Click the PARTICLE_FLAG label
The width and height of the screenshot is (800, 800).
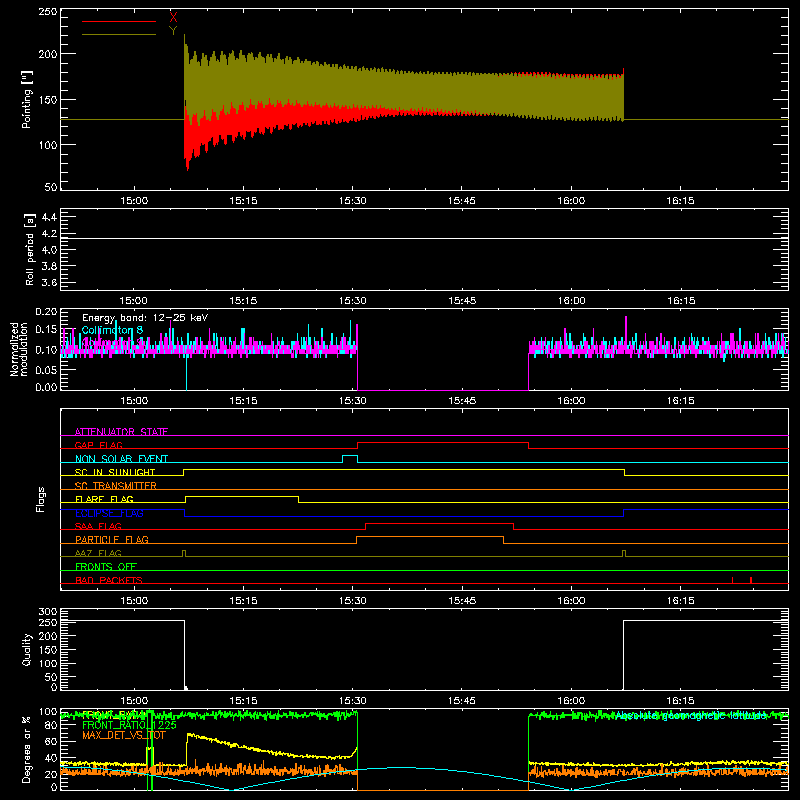112,539
